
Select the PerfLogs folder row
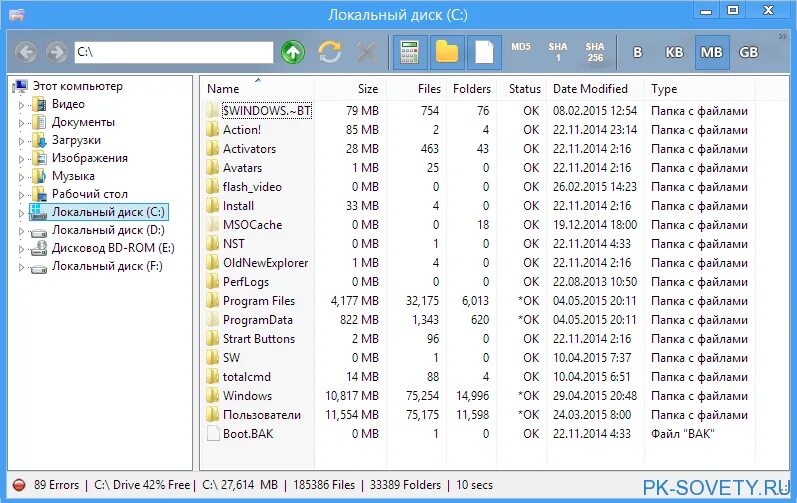click(x=478, y=282)
